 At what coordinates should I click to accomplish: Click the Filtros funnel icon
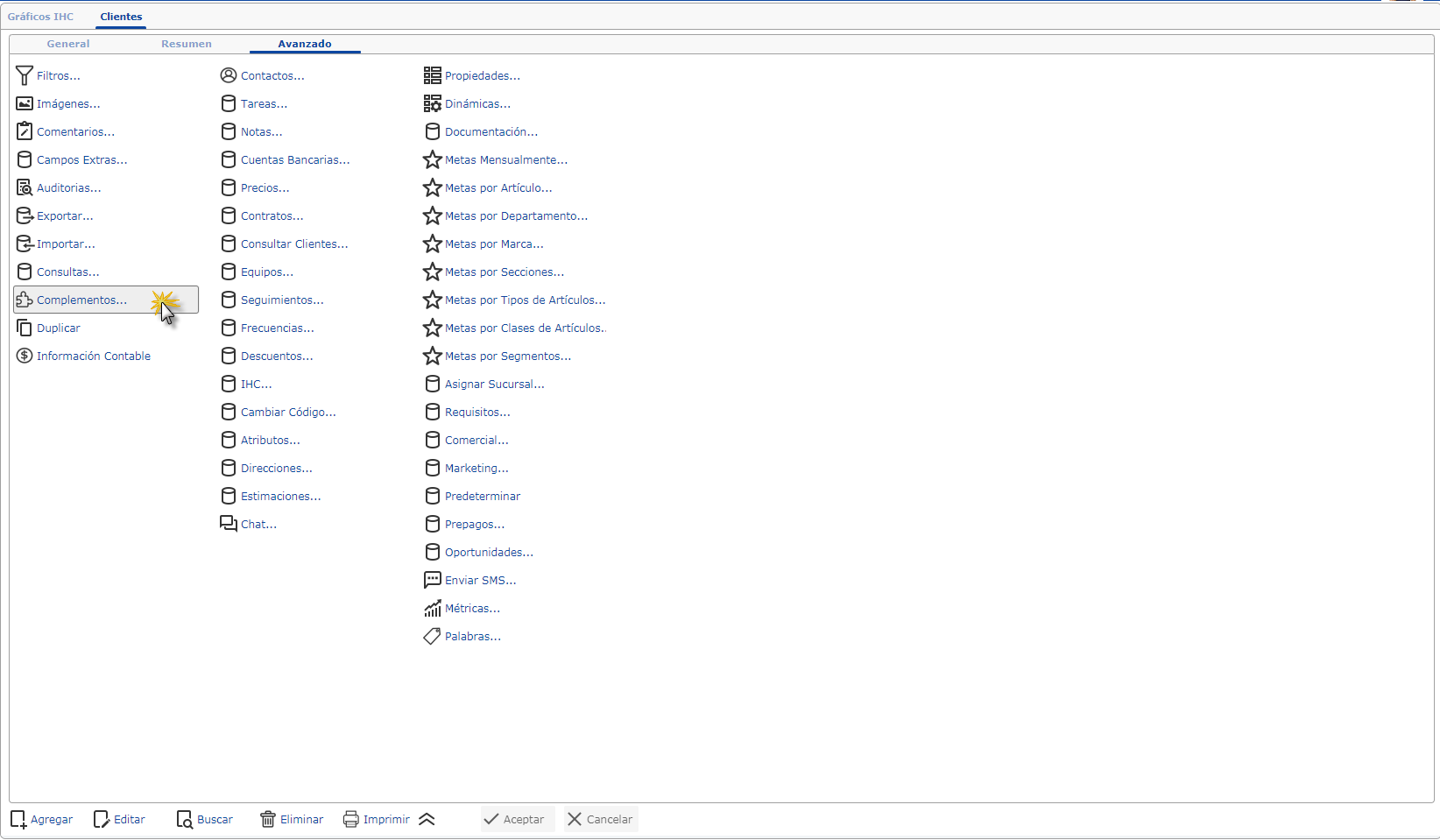point(25,76)
